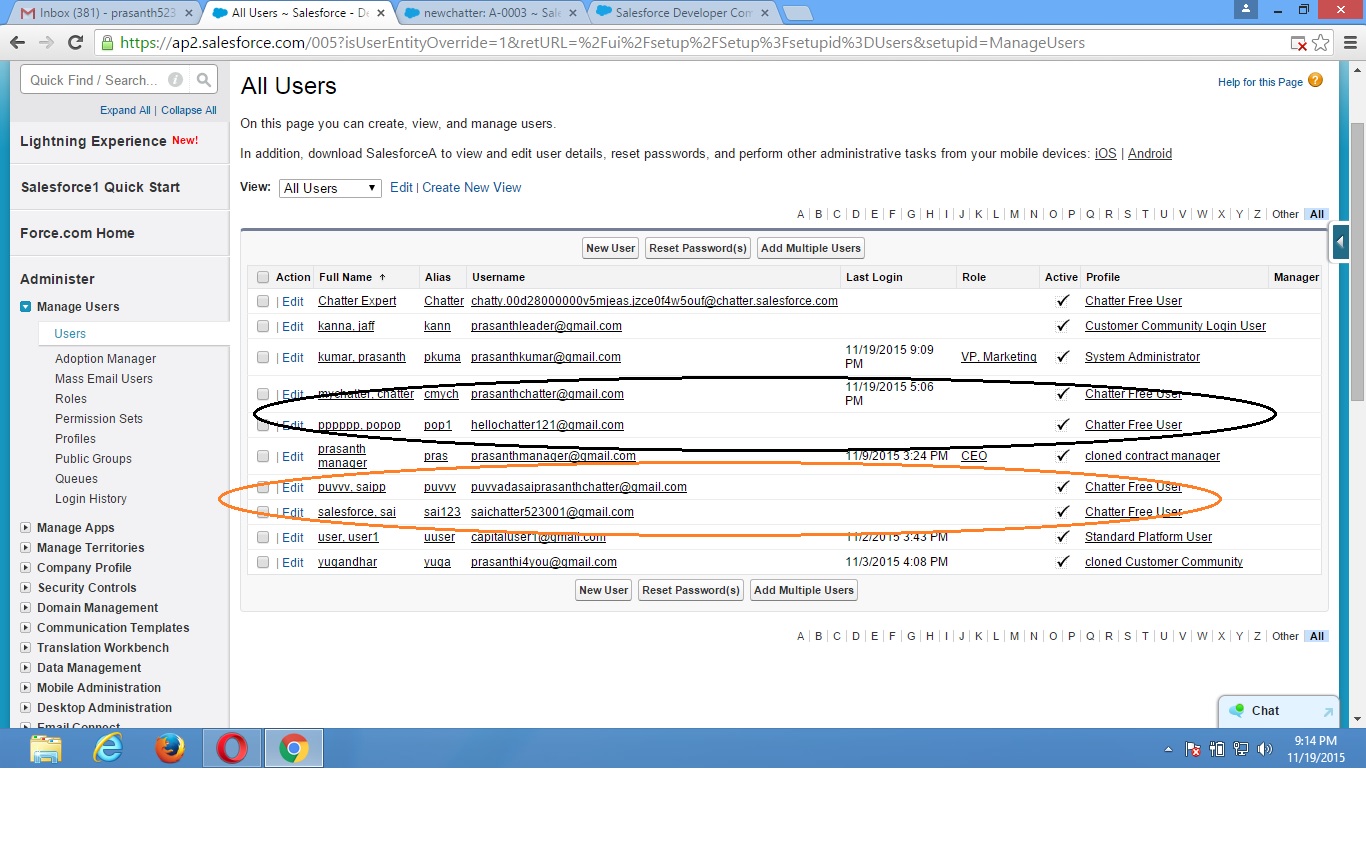Click the top Reset Password(s) button
This screenshot has width=1366, height=849.
click(x=698, y=248)
